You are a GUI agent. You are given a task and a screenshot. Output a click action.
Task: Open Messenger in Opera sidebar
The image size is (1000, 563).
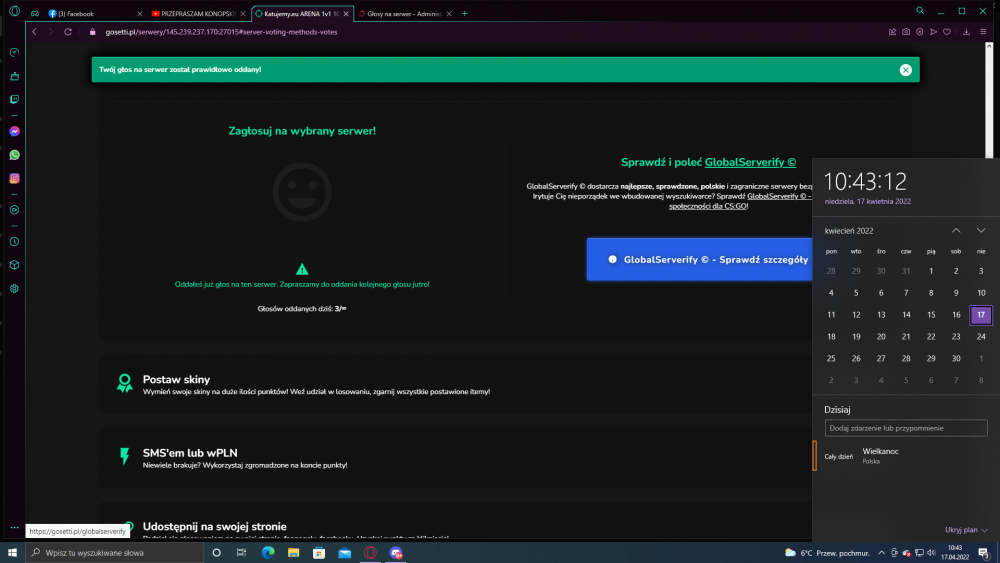tap(15, 131)
